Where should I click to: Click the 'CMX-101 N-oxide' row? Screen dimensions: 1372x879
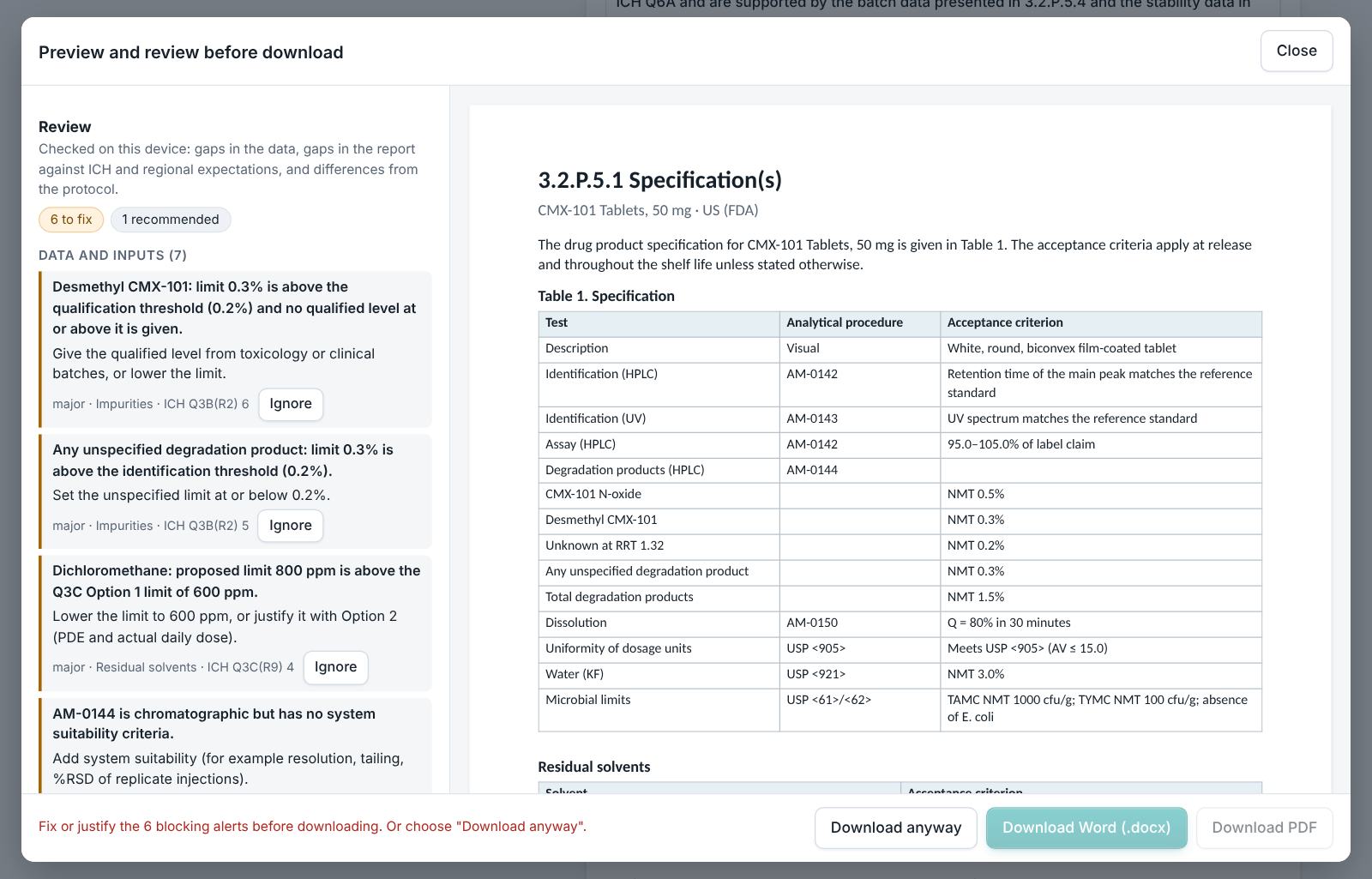point(900,495)
